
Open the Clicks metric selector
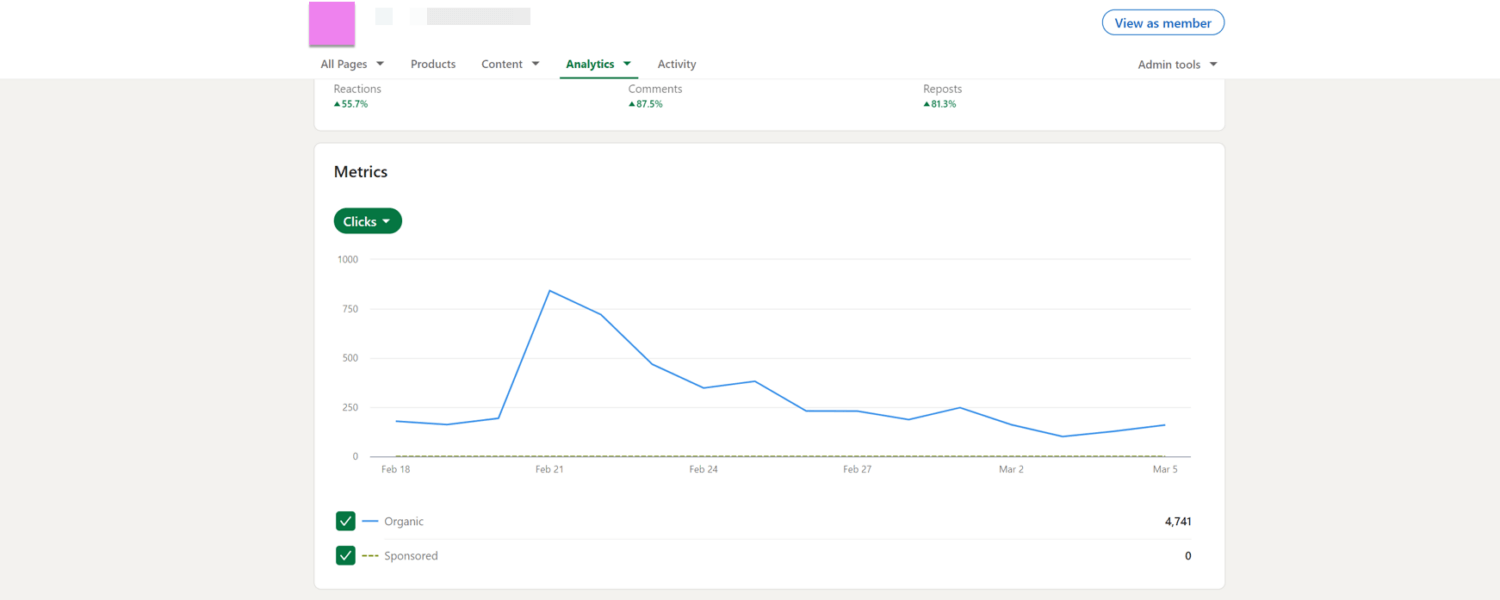367,220
